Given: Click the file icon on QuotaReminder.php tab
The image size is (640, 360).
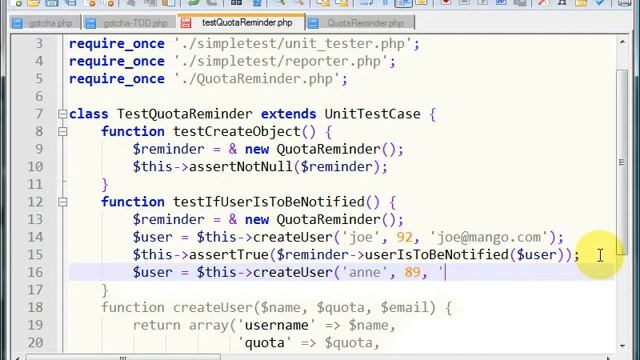Looking at the screenshot, I should tap(313, 23).
